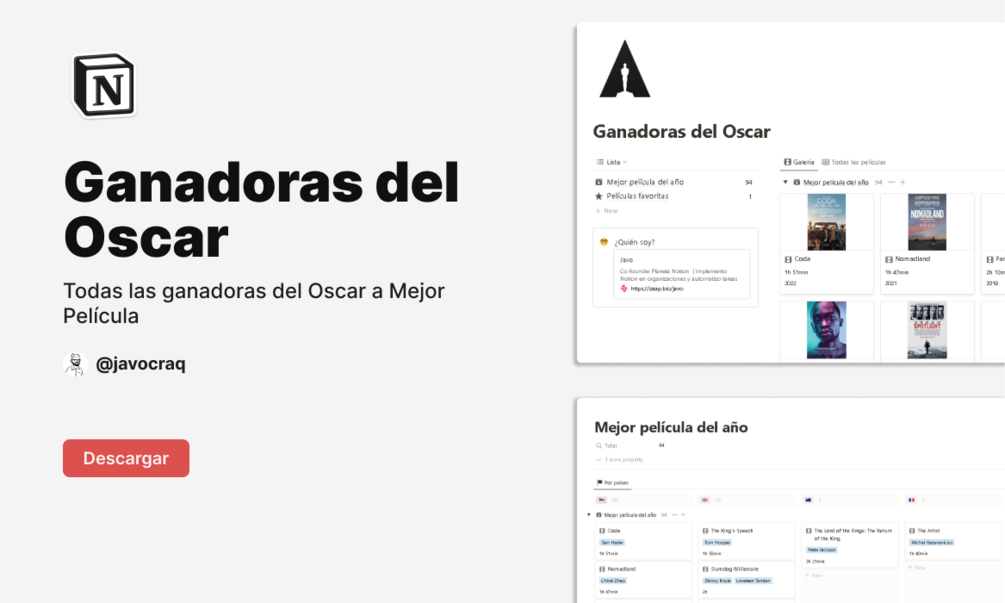Image resolution: width=1005 pixels, height=603 pixels.
Task: Click The King's Speech card title
Action: (732, 531)
